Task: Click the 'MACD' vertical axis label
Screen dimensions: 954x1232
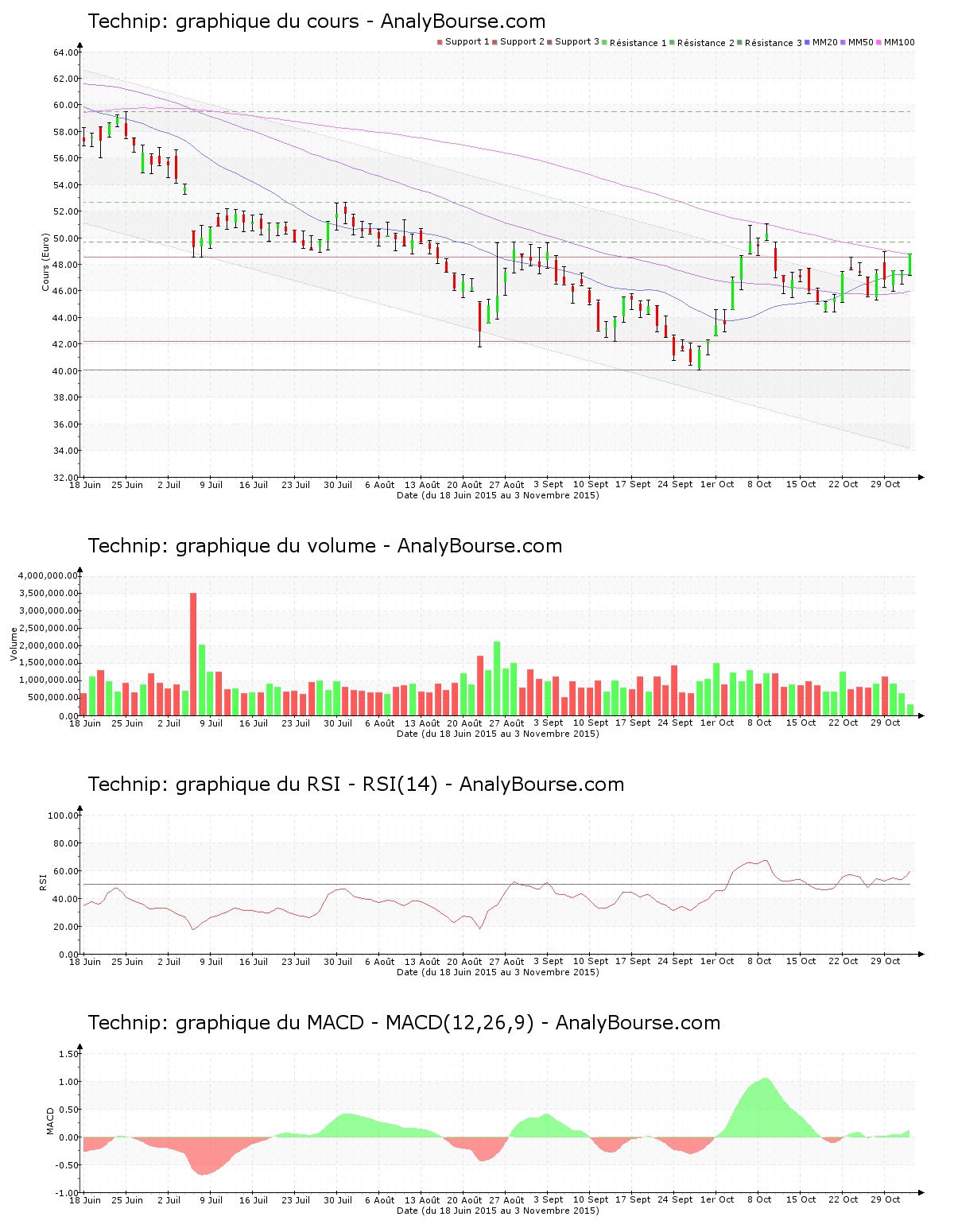Action: click(50, 1121)
